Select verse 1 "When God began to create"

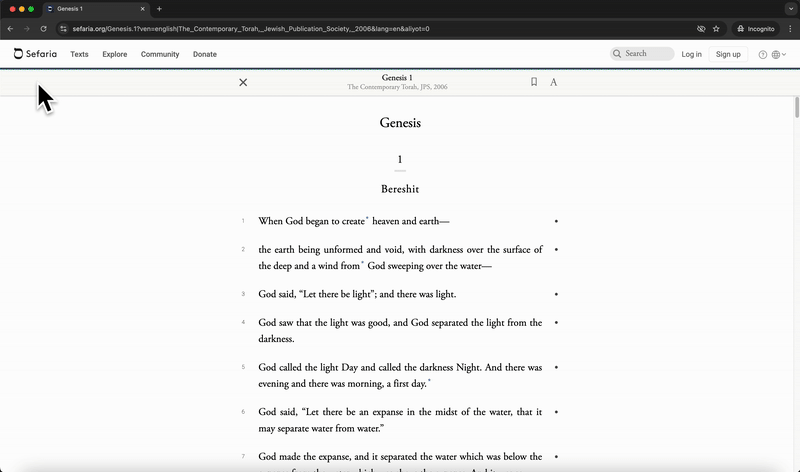(354, 221)
